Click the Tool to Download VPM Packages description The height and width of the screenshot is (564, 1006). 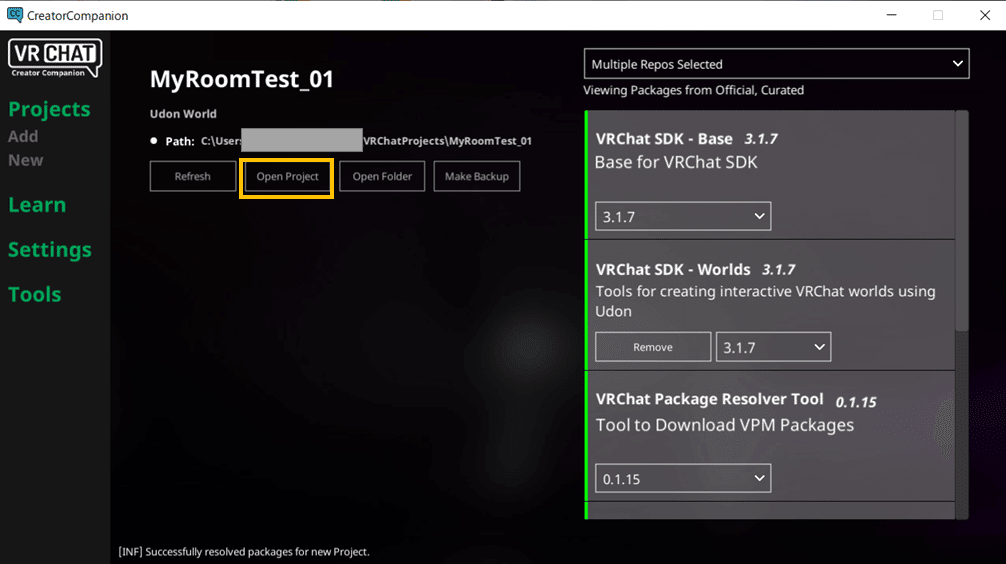pyautogui.click(x=725, y=425)
